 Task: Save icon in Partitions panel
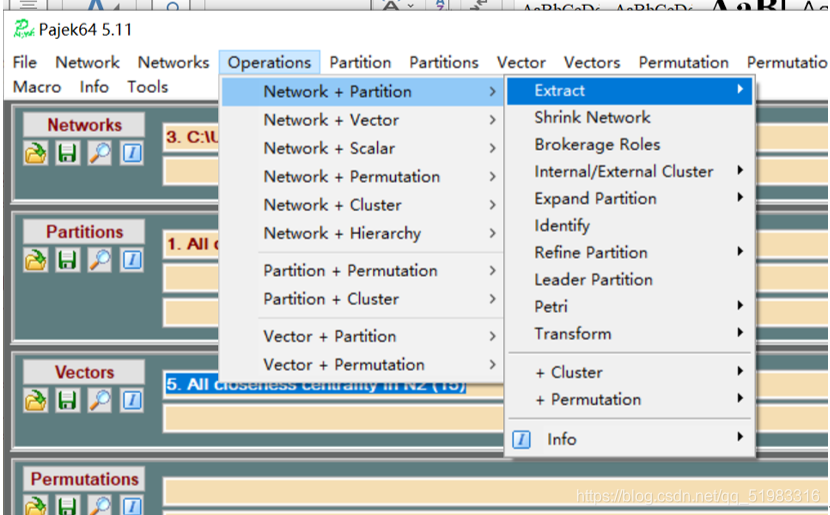click(67, 260)
